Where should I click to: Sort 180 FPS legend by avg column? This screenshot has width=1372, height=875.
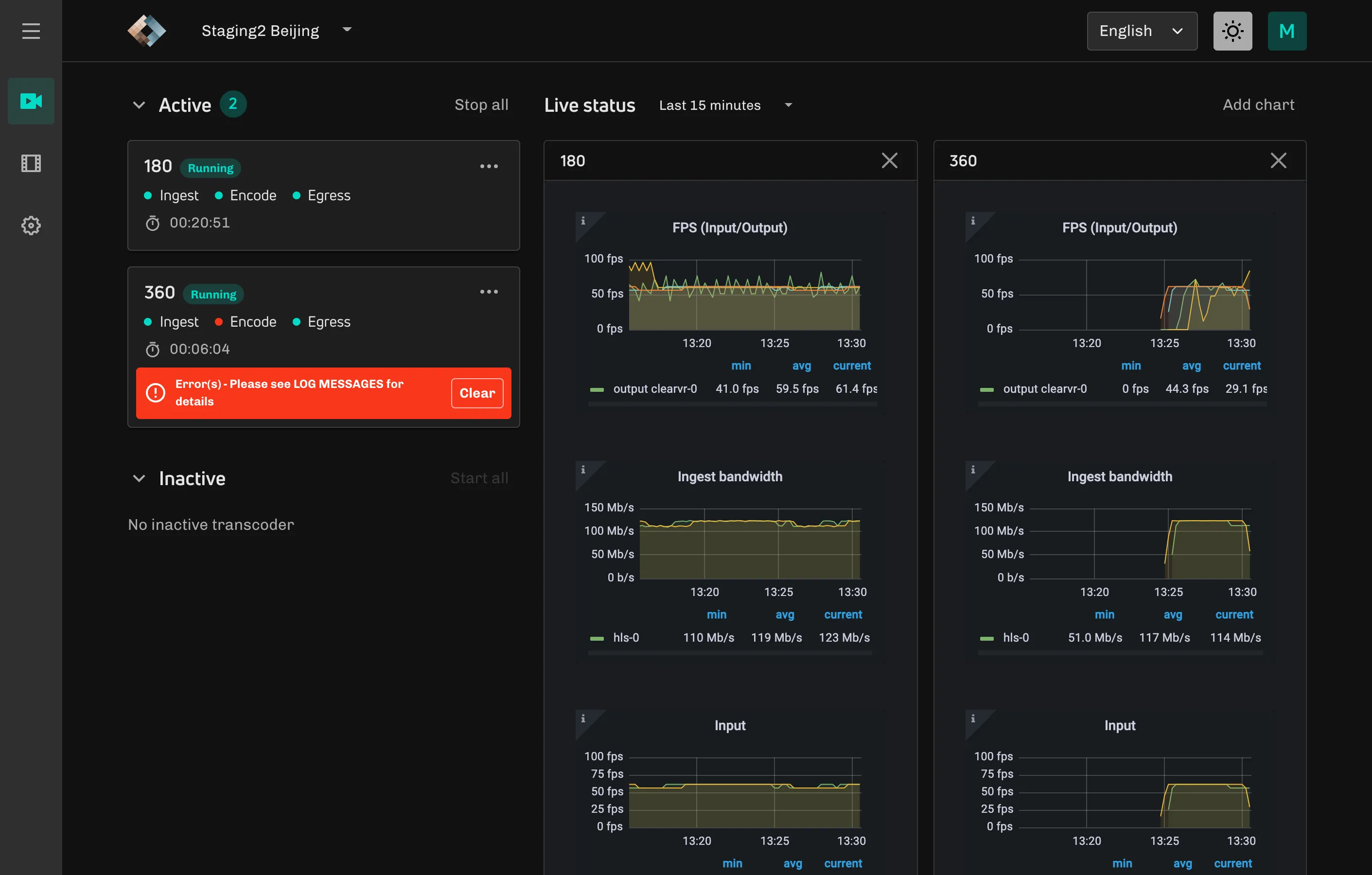click(x=801, y=366)
